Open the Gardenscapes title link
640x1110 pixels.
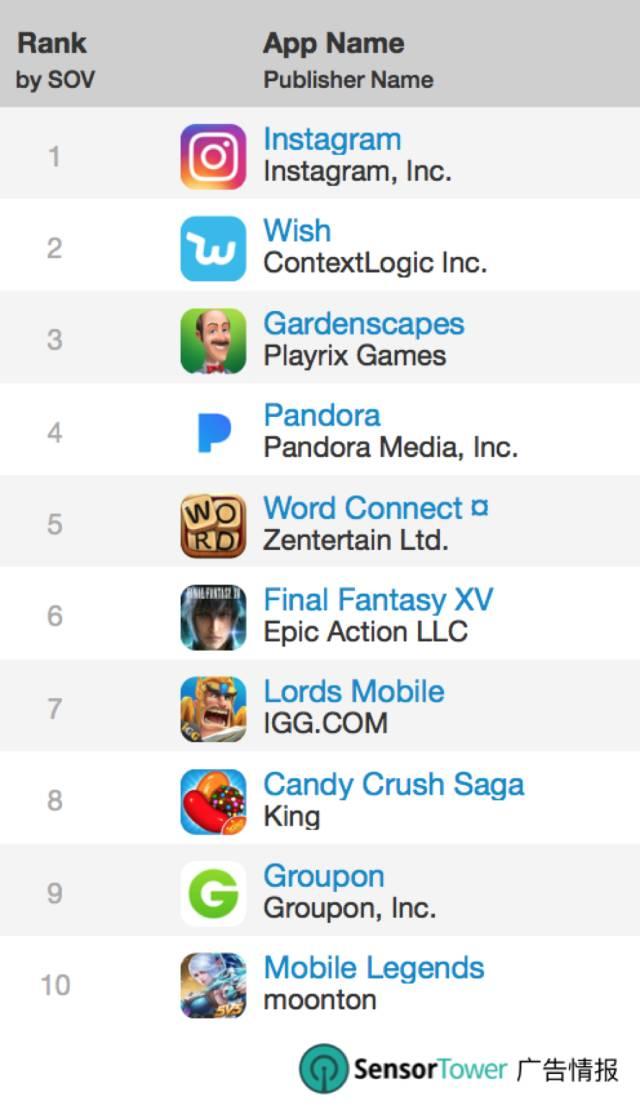(x=364, y=323)
